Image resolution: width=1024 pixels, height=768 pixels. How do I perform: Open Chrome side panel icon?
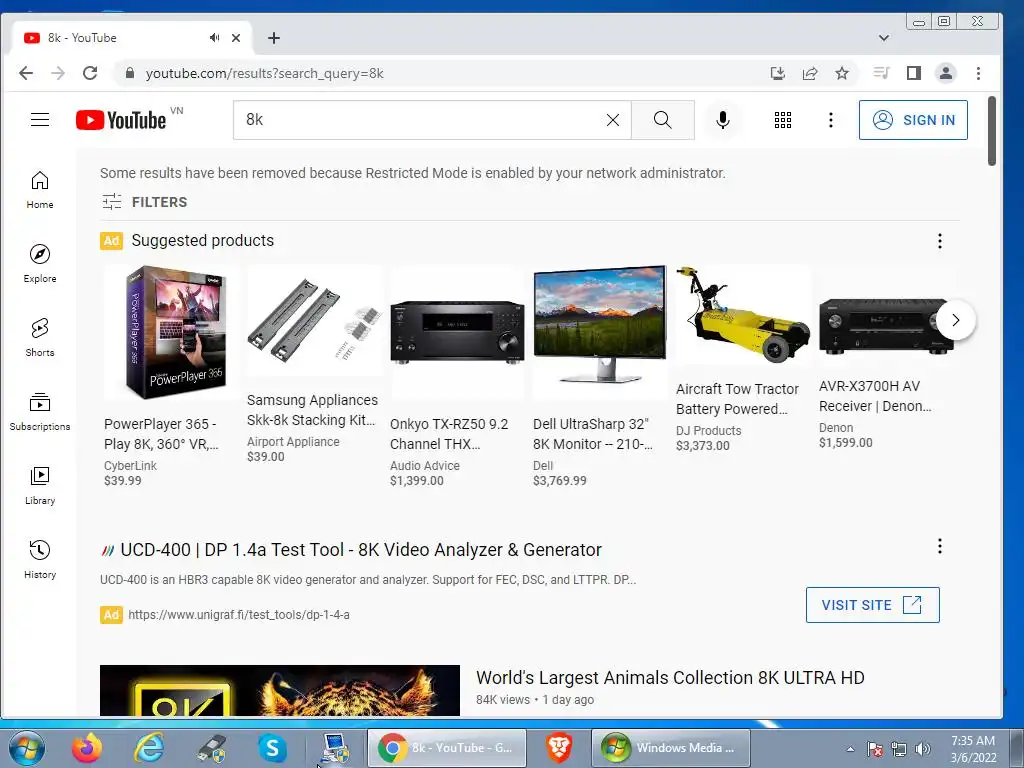click(914, 73)
